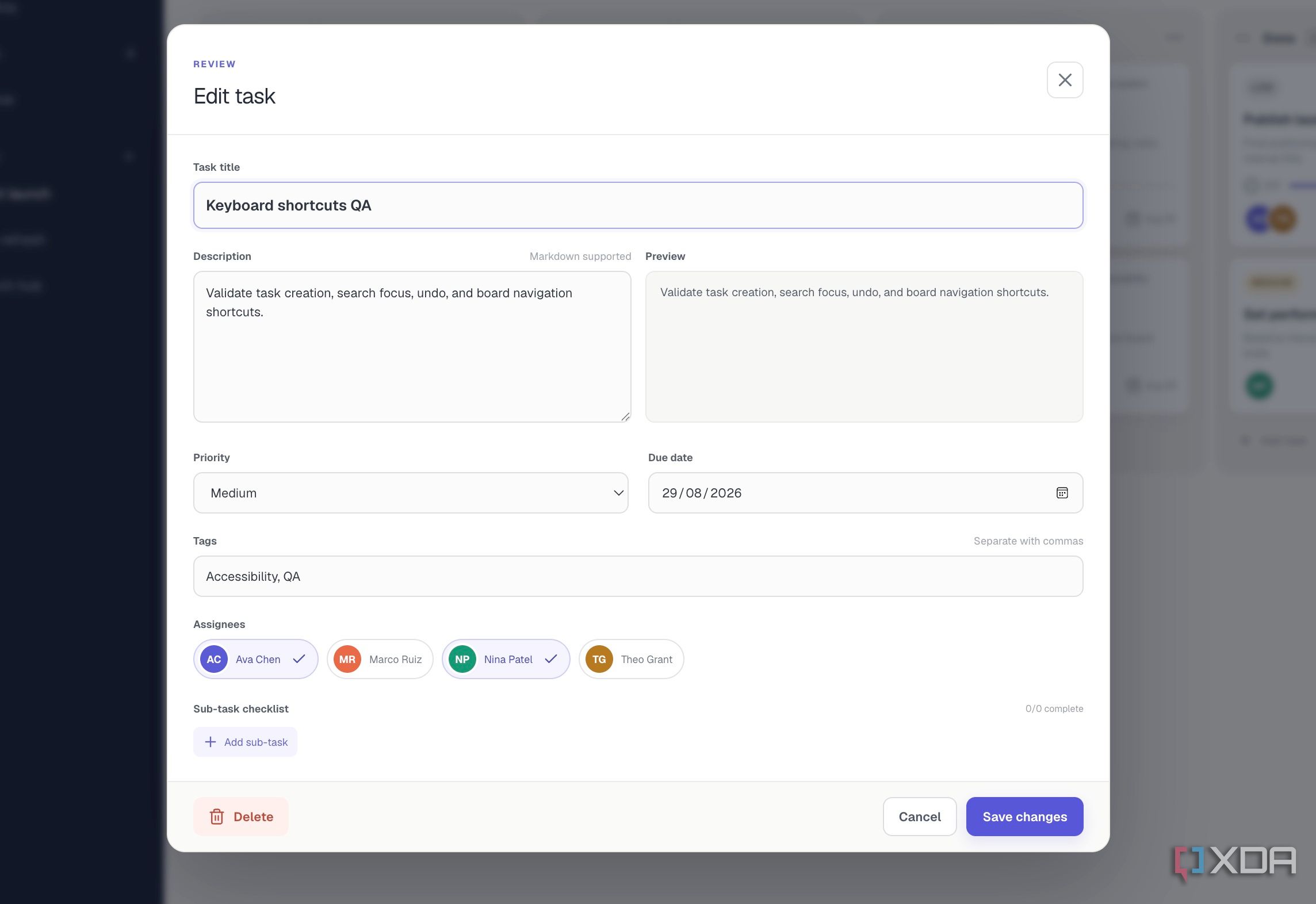Open the Priority dropdown showing Medium
Viewport: 1316px width, 904px height.
coord(411,493)
